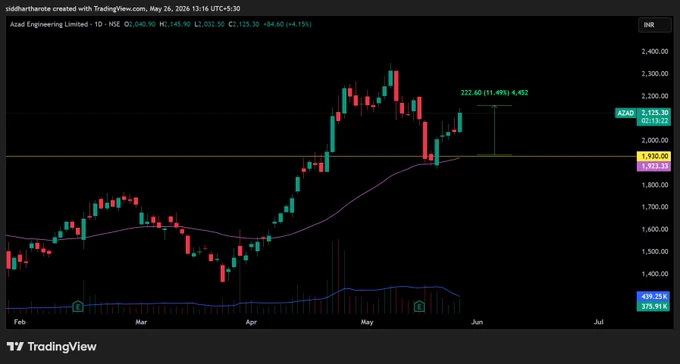
Task: Click the 2,200.00 price axis label
Action: 654,96
